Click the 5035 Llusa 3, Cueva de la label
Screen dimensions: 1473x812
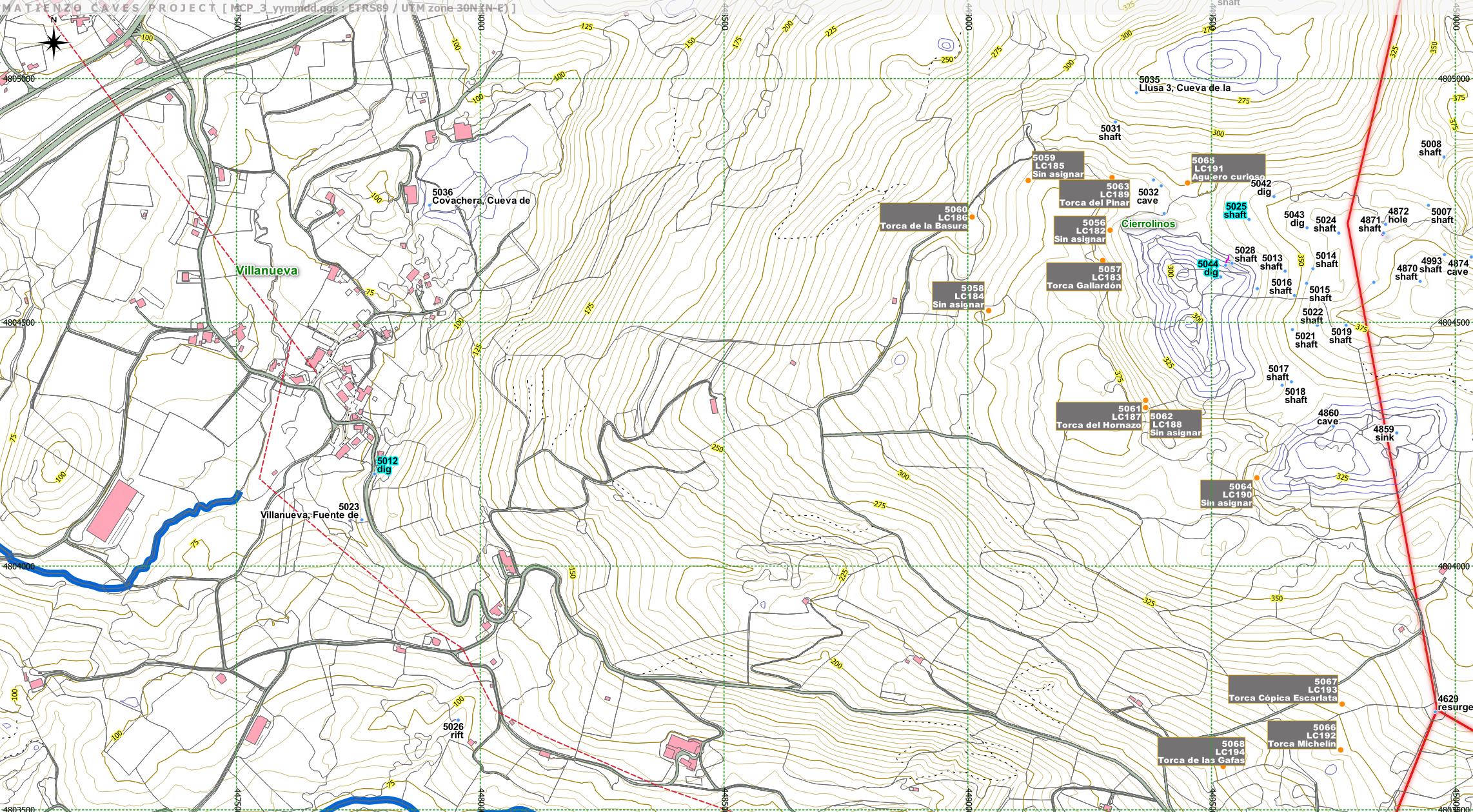click(1185, 84)
